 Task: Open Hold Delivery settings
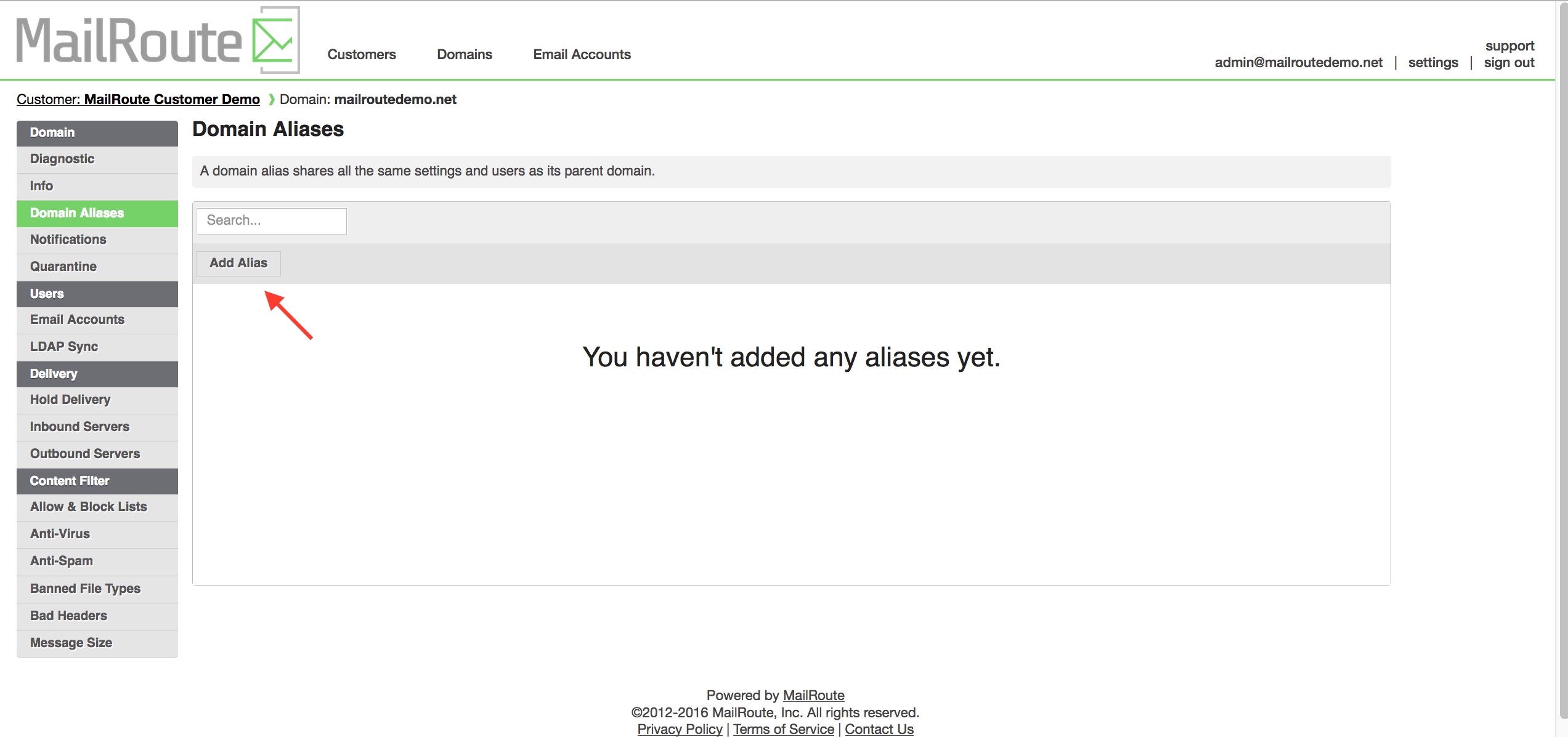pos(97,400)
